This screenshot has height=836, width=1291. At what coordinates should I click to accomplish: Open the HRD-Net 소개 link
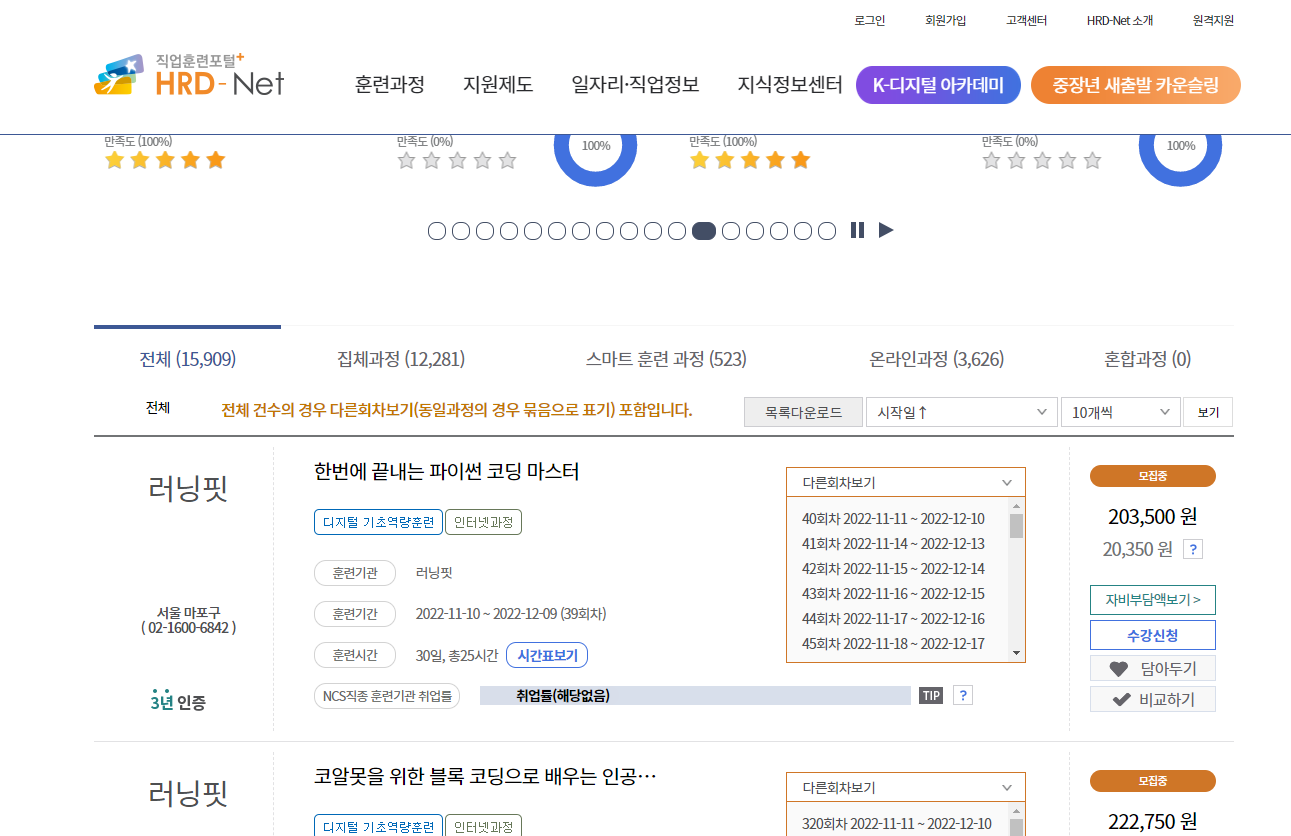[x=1120, y=20]
